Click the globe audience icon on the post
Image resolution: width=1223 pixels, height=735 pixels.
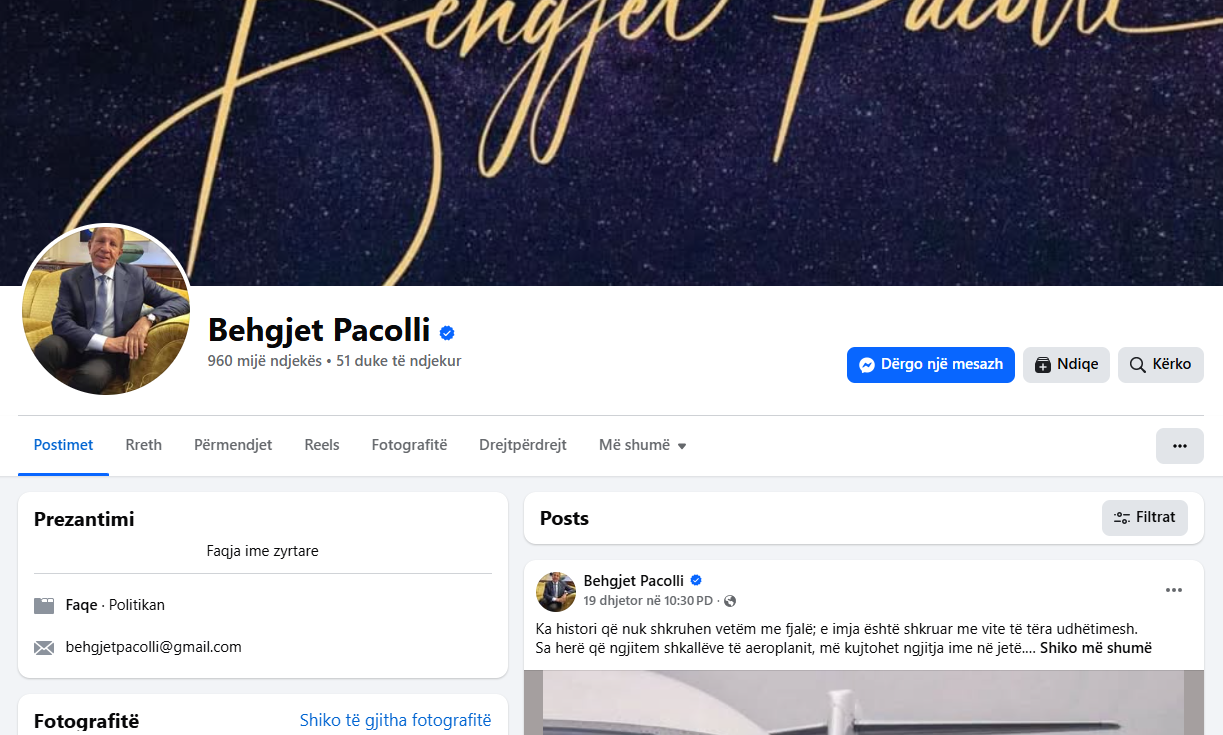click(730, 601)
